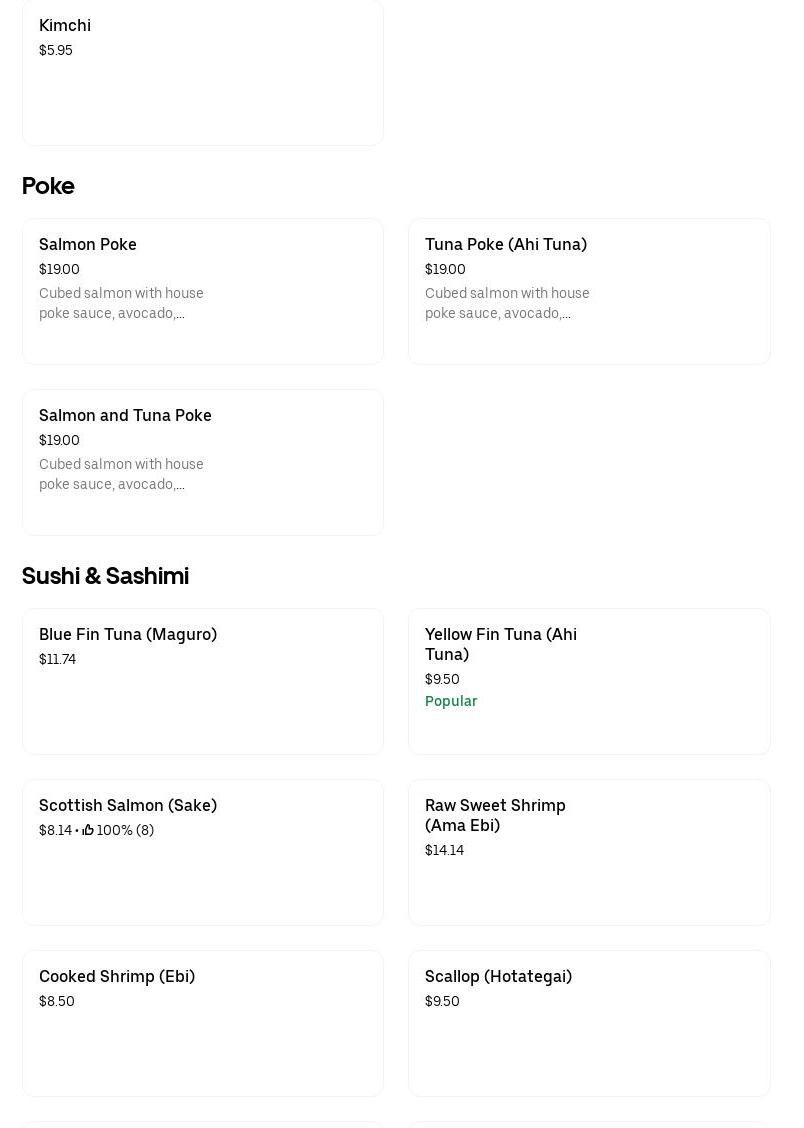Click the thumbs-up icon on Scottish Salmon
This screenshot has width=804, height=1128.
tap(88, 830)
